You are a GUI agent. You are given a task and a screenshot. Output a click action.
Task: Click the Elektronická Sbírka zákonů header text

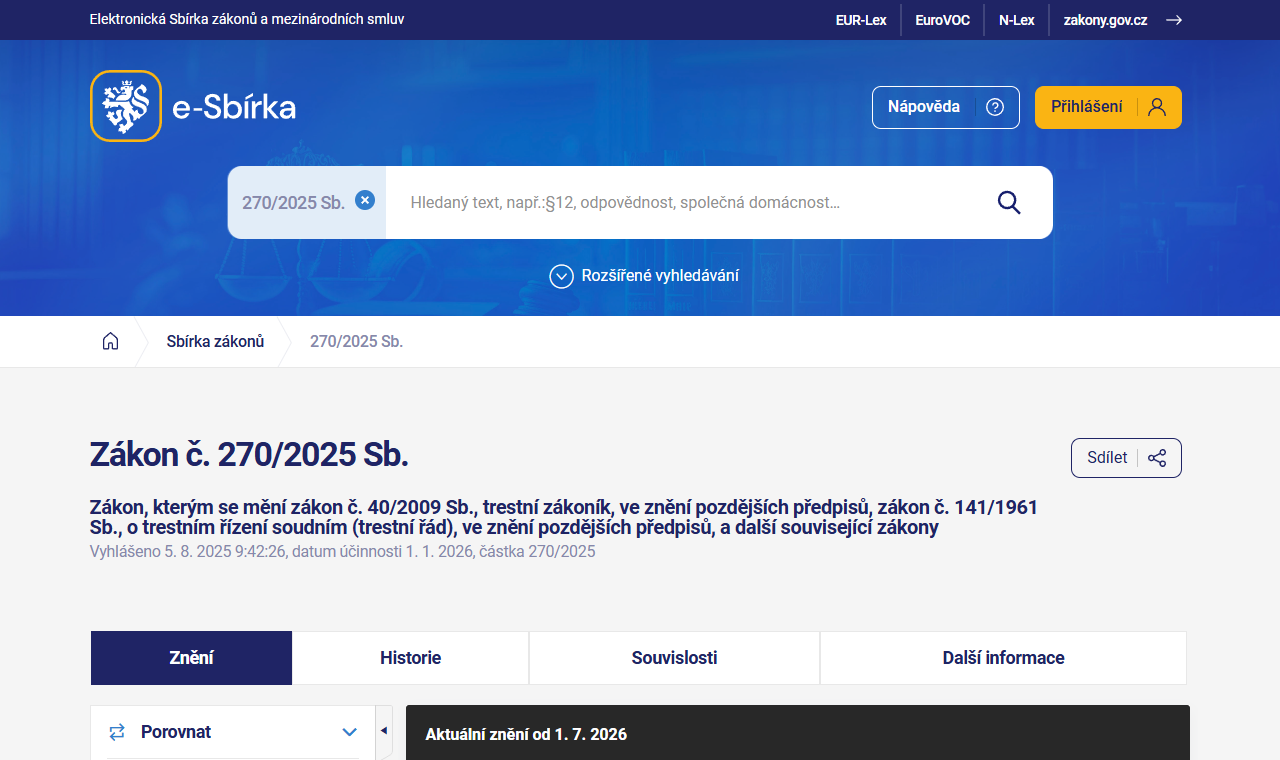(247, 19)
